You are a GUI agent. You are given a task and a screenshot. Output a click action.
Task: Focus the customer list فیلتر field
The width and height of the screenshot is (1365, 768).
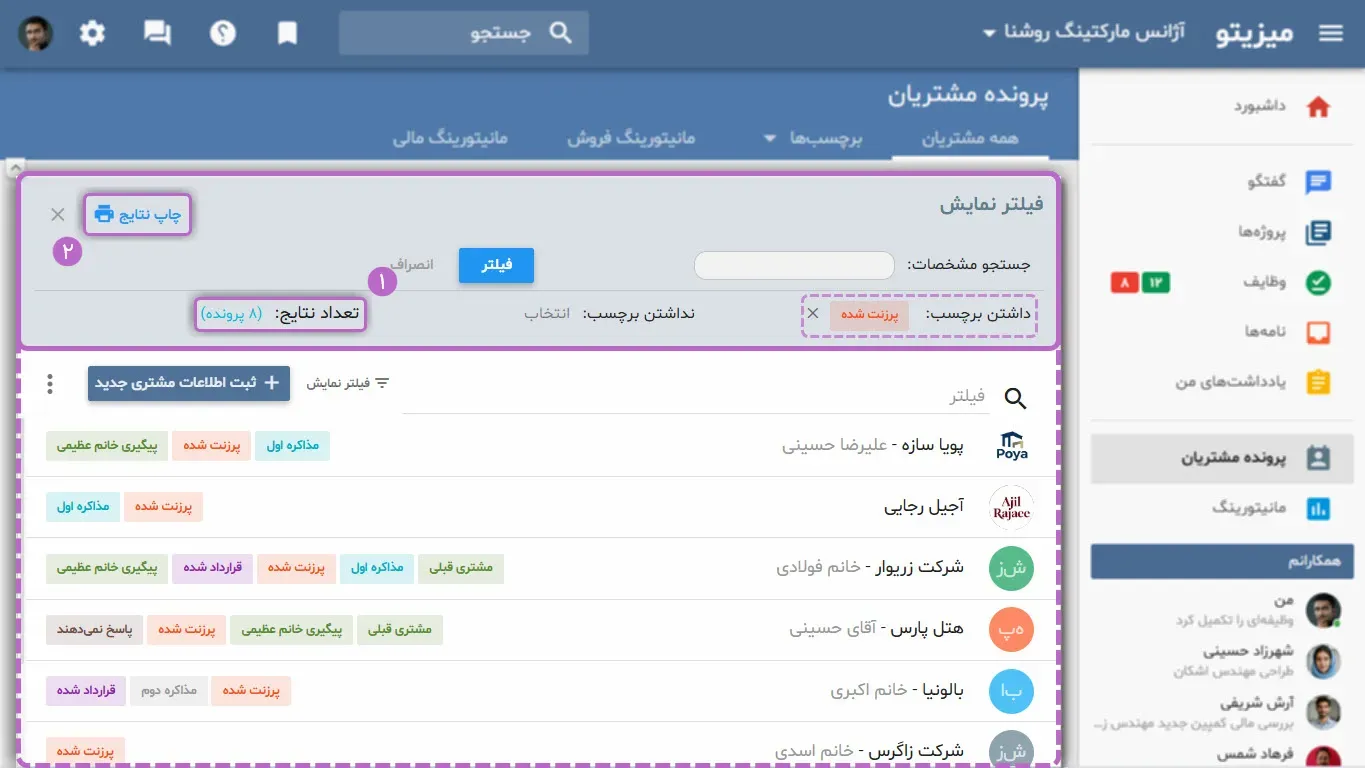coord(695,398)
